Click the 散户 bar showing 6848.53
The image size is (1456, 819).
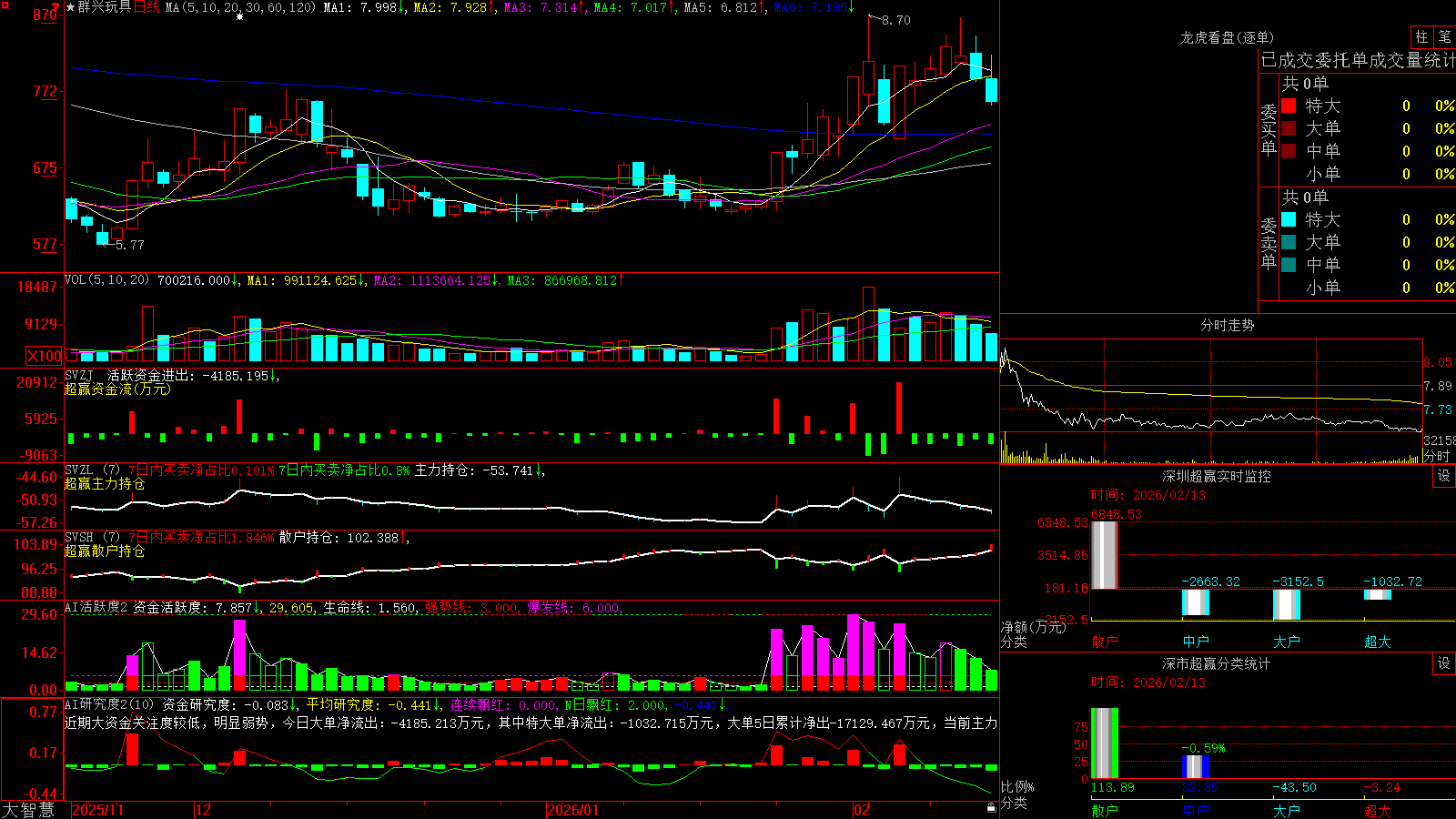1105,555
